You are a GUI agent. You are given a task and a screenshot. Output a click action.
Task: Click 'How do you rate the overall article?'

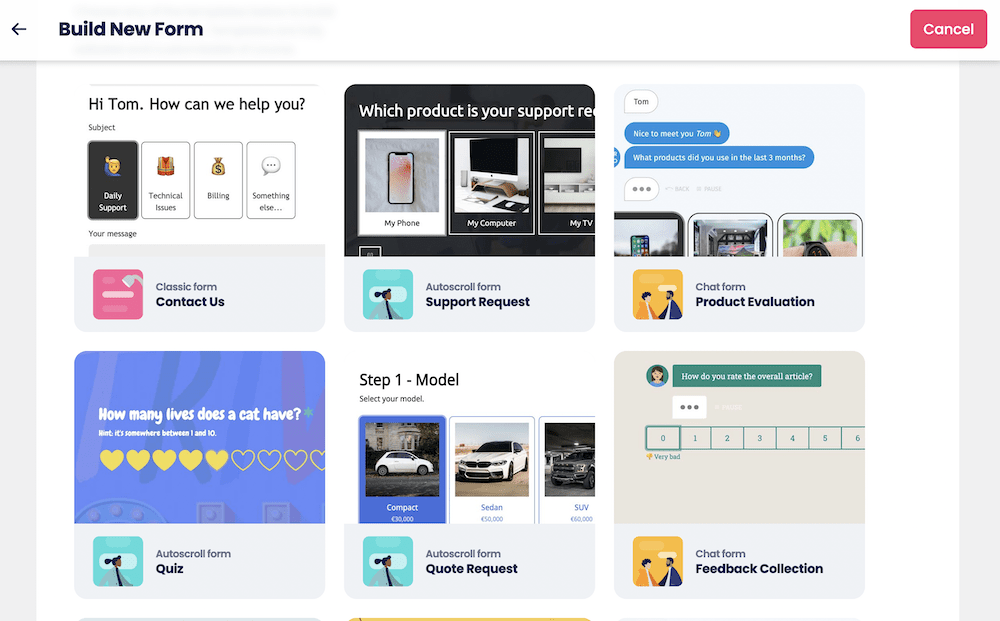[747, 376]
